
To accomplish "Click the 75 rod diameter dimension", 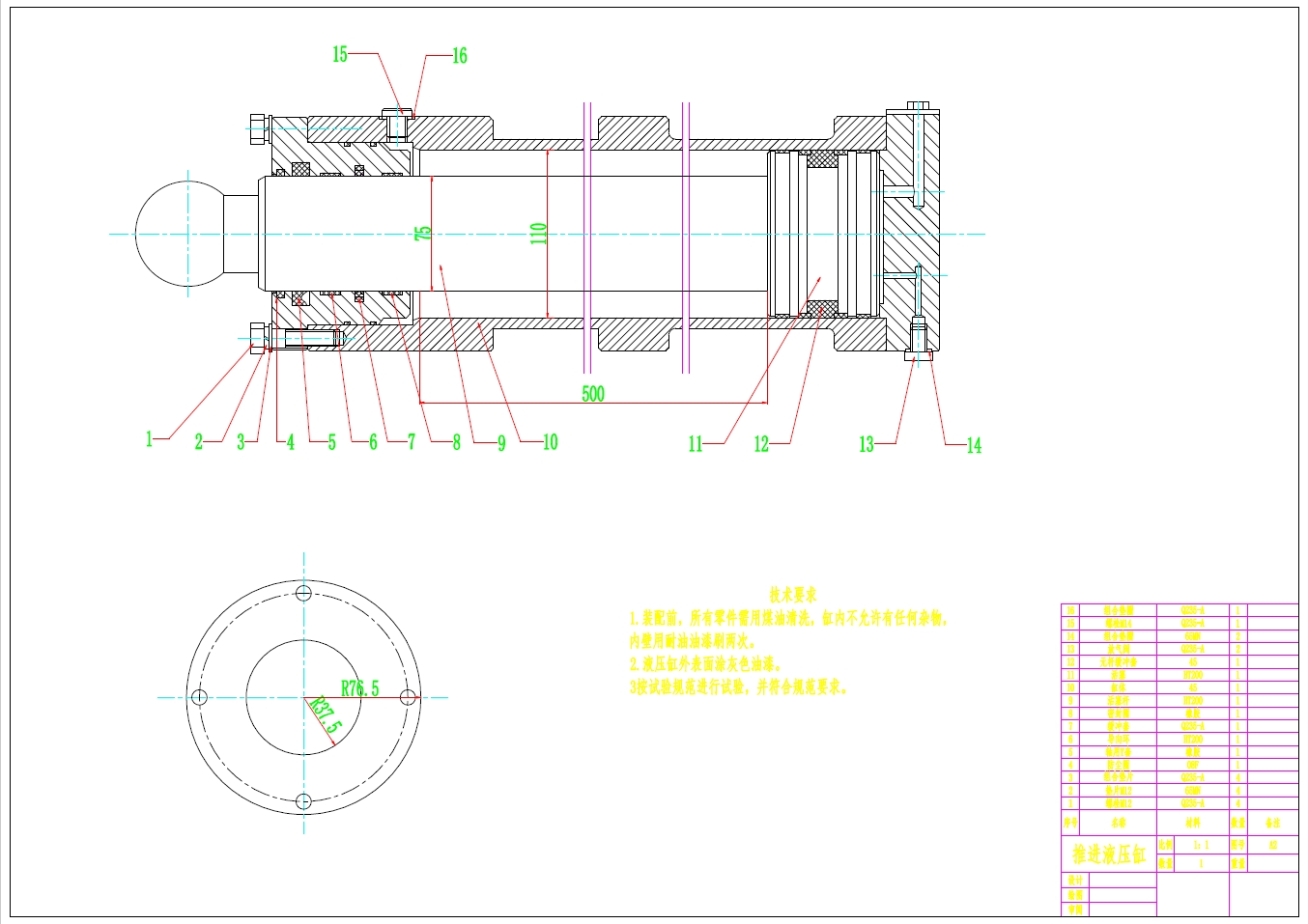I will click(x=423, y=233).
